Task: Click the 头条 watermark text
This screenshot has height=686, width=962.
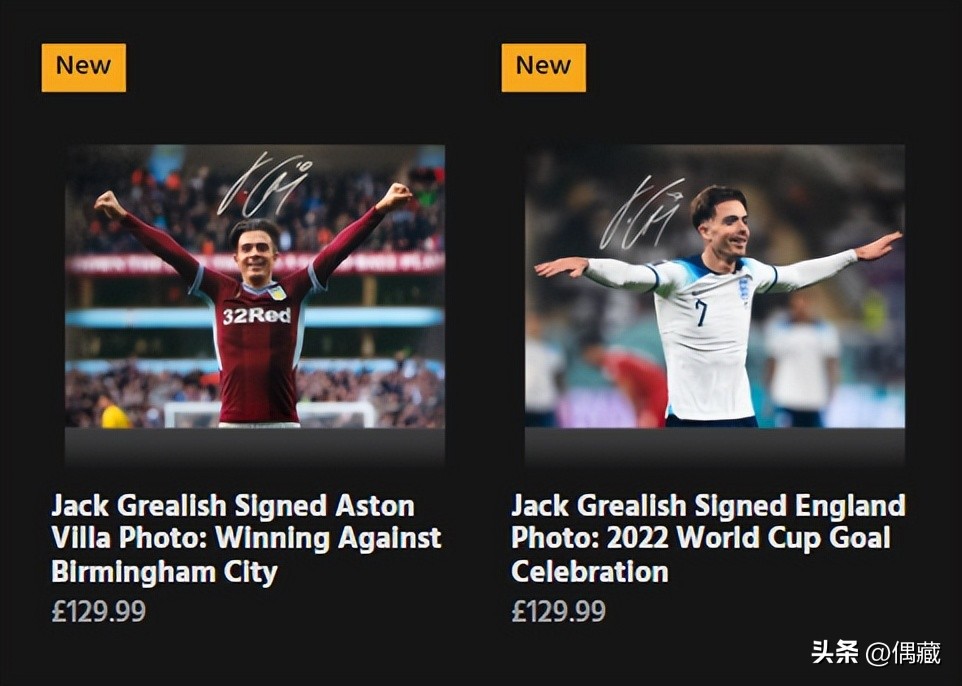Action: click(834, 654)
